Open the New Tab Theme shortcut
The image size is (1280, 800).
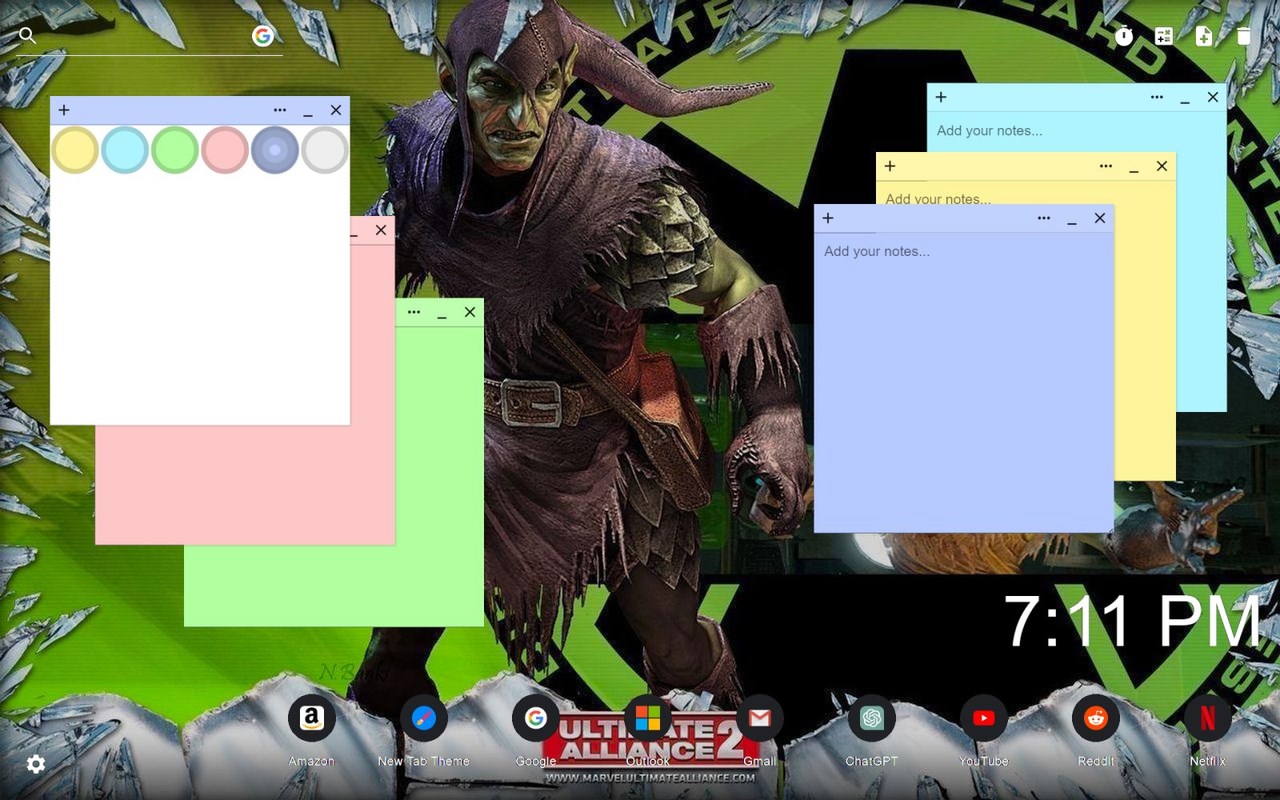[x=424, y=718]
